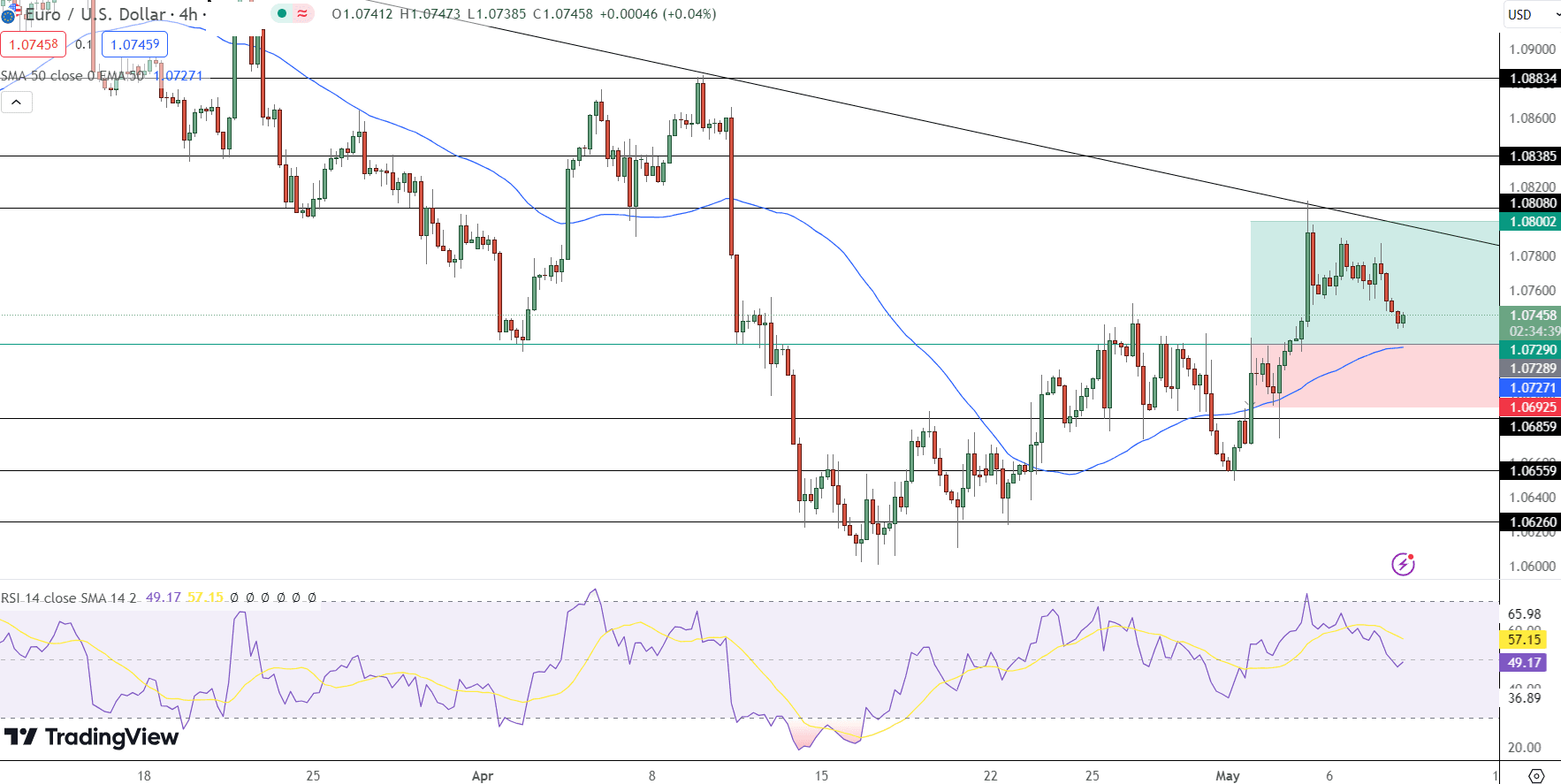Image resolution: width=1561 pixels, height=784 pixels.
Task: Click the red 1.06925 stop price label
Action: coord(1532,407)
